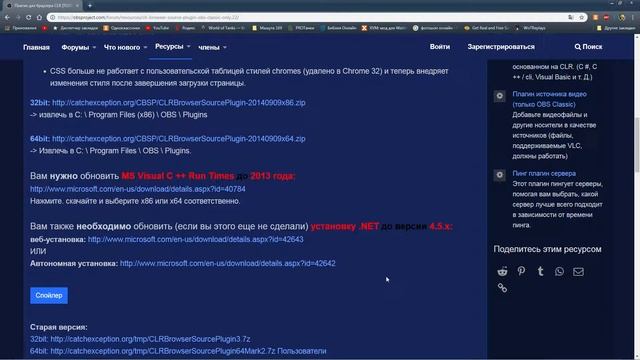
Task: Download old 32bit CLRBrowserSourcePlugin3.7z
Action: [x=150, y=339]
